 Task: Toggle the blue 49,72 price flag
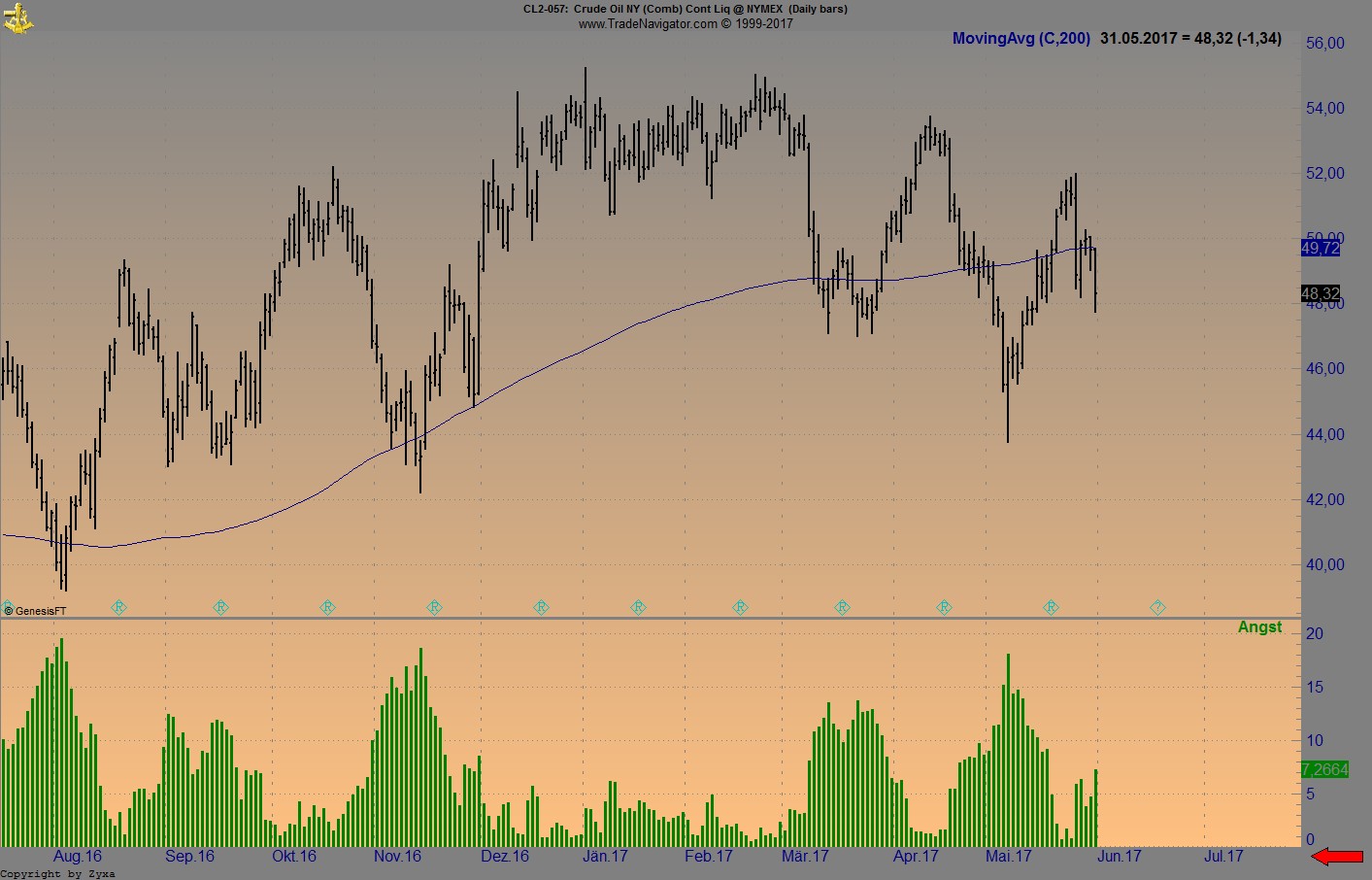tap(1320, 250)
